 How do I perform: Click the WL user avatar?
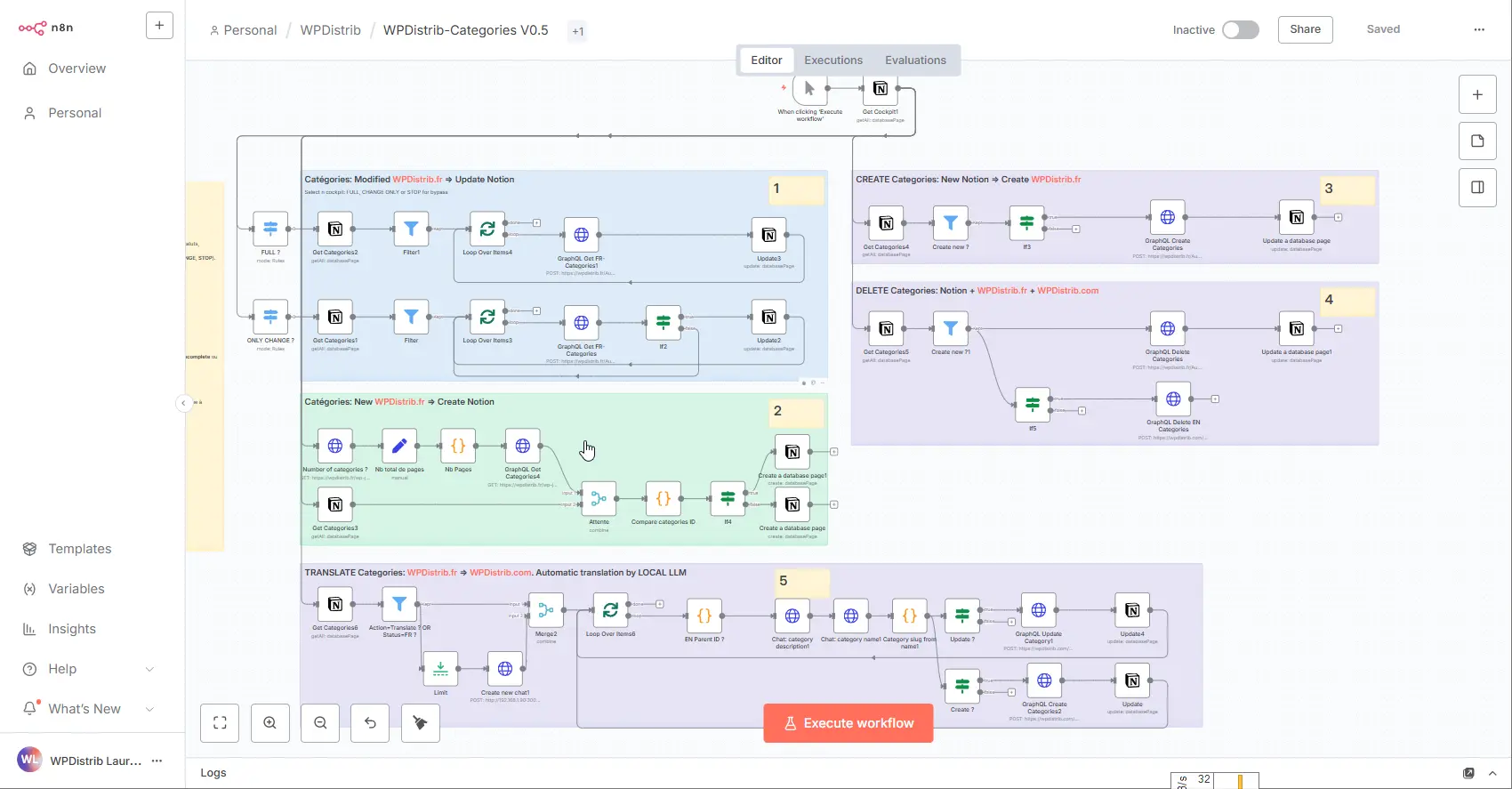coord(29,760)
